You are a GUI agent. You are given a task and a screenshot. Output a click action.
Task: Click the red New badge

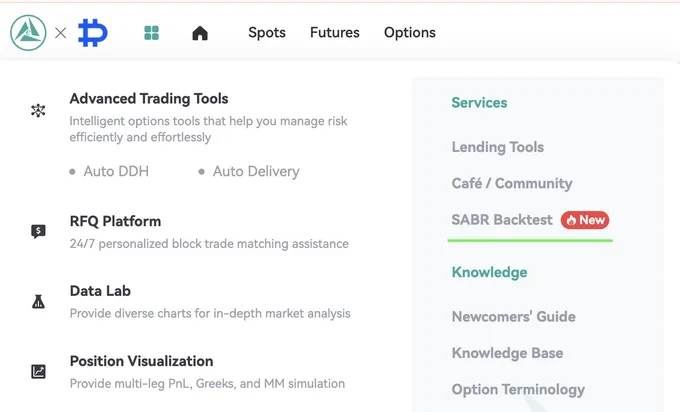585,220
